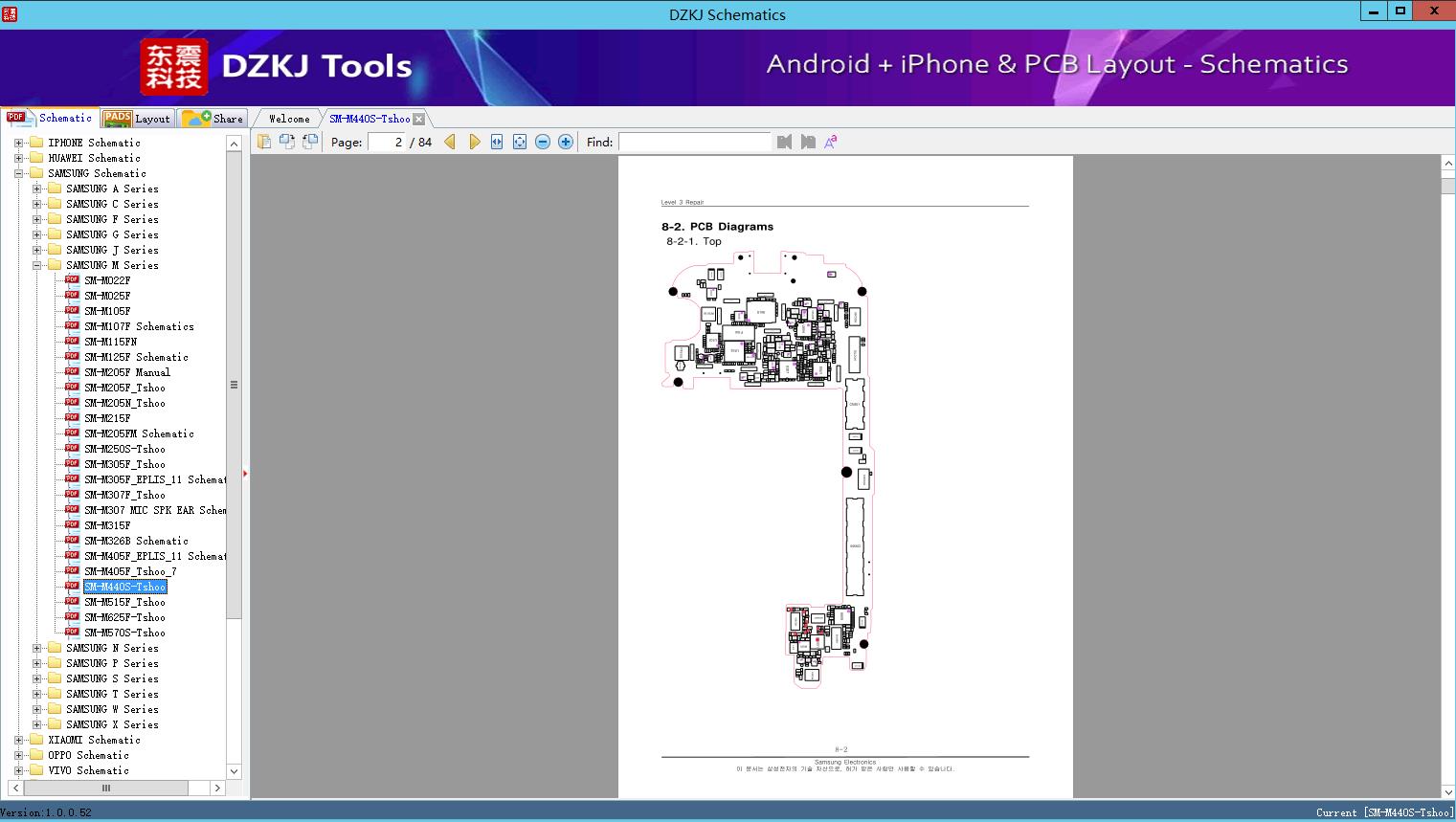The height and width of the screenshot is (822, 1456).
Task: Click the fit page icon
Action: (520, 142)
